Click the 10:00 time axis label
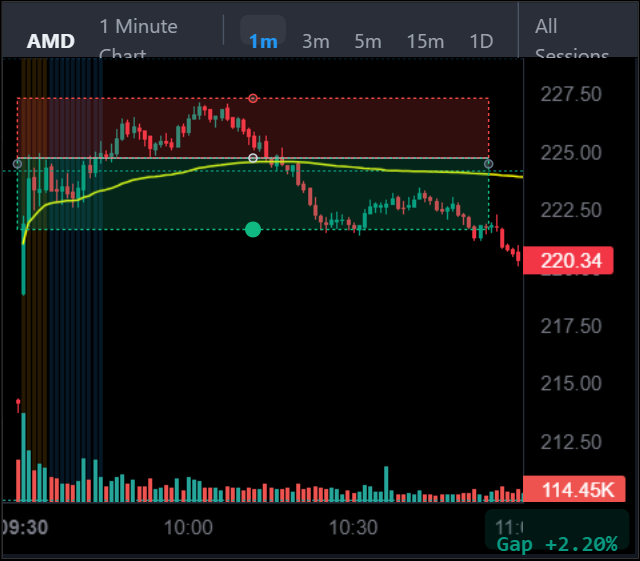Viewport: 640px width, 561px height. click(x=188, y=528)
